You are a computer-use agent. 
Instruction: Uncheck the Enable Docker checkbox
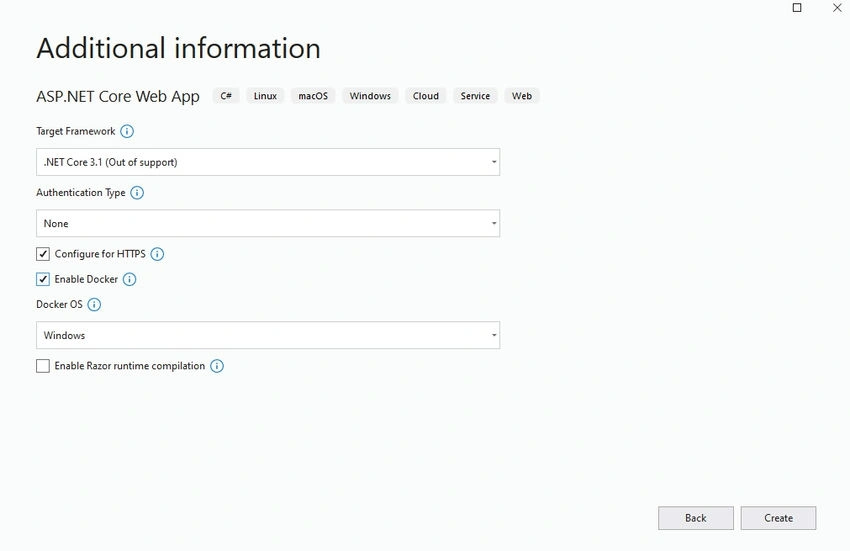pyautogui.click(x=43, y=279)
